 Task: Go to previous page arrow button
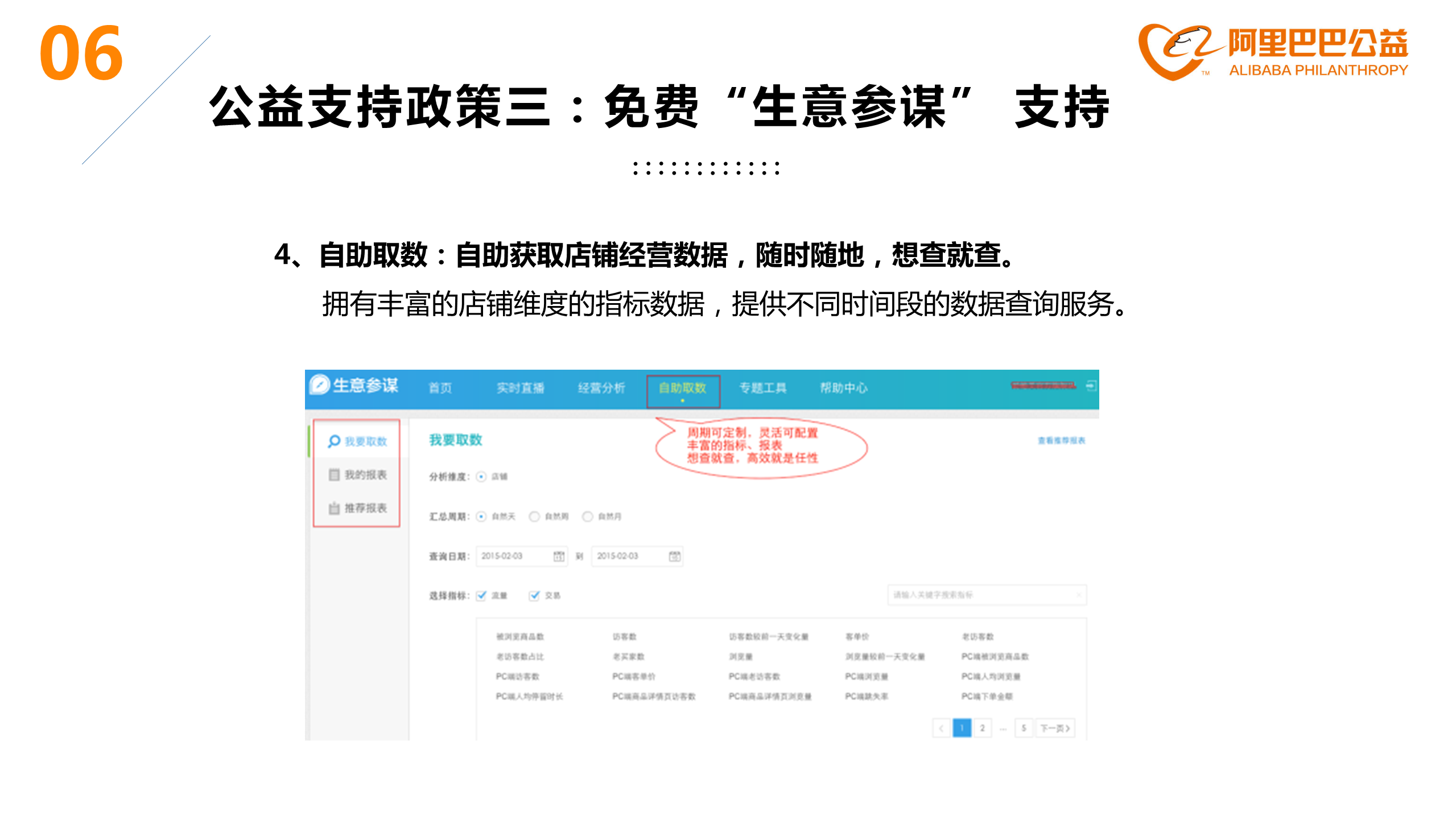[941, 728]
